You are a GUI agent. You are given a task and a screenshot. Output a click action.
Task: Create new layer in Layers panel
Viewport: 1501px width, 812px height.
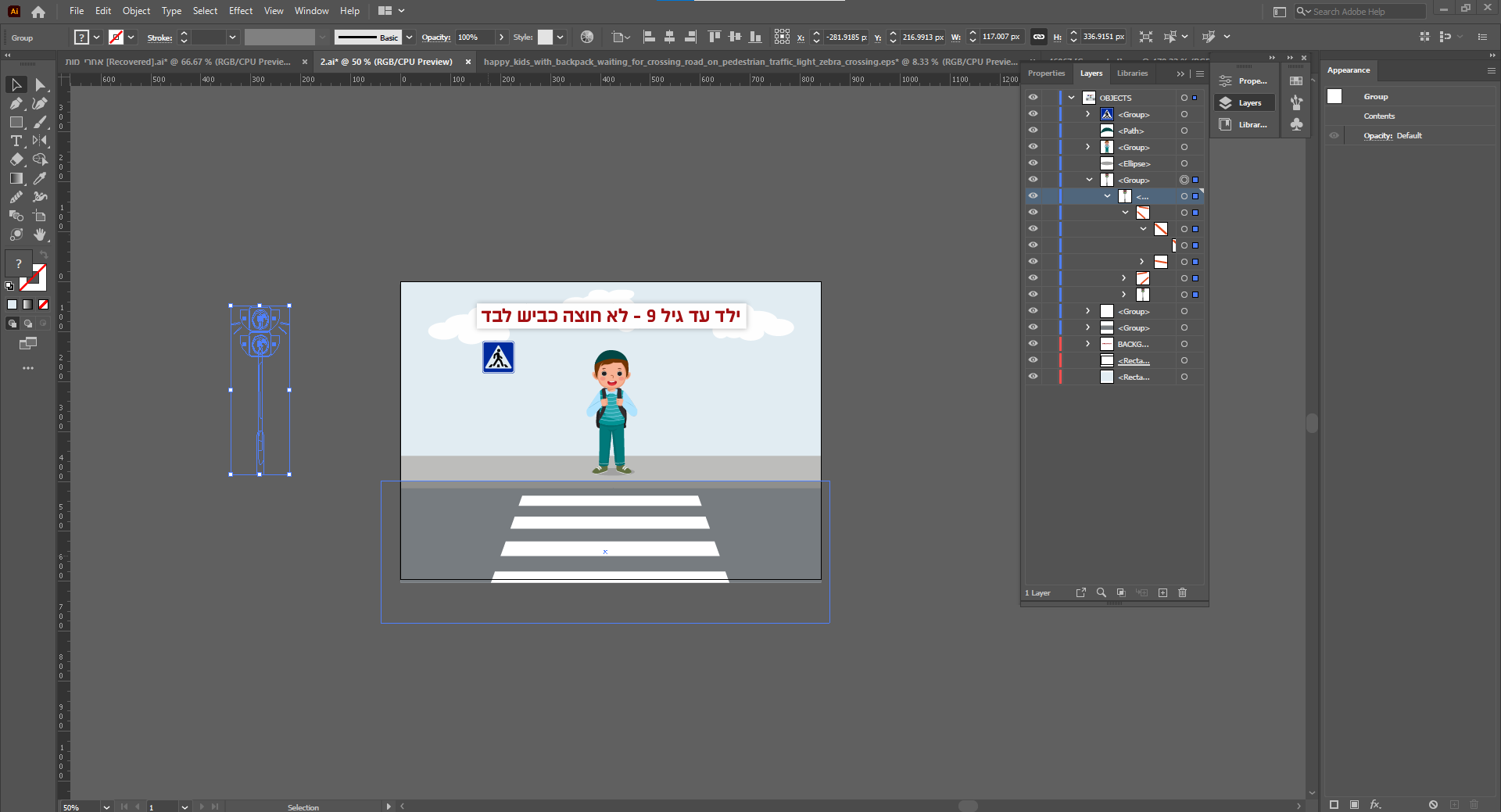tap(1162, 593)
